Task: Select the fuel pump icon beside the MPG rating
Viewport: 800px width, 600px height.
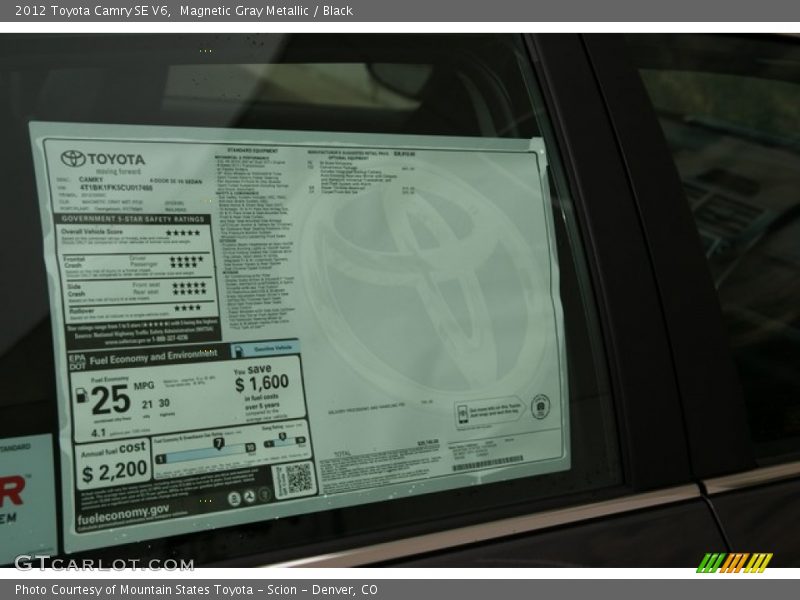Action: [x=80, y=397]
